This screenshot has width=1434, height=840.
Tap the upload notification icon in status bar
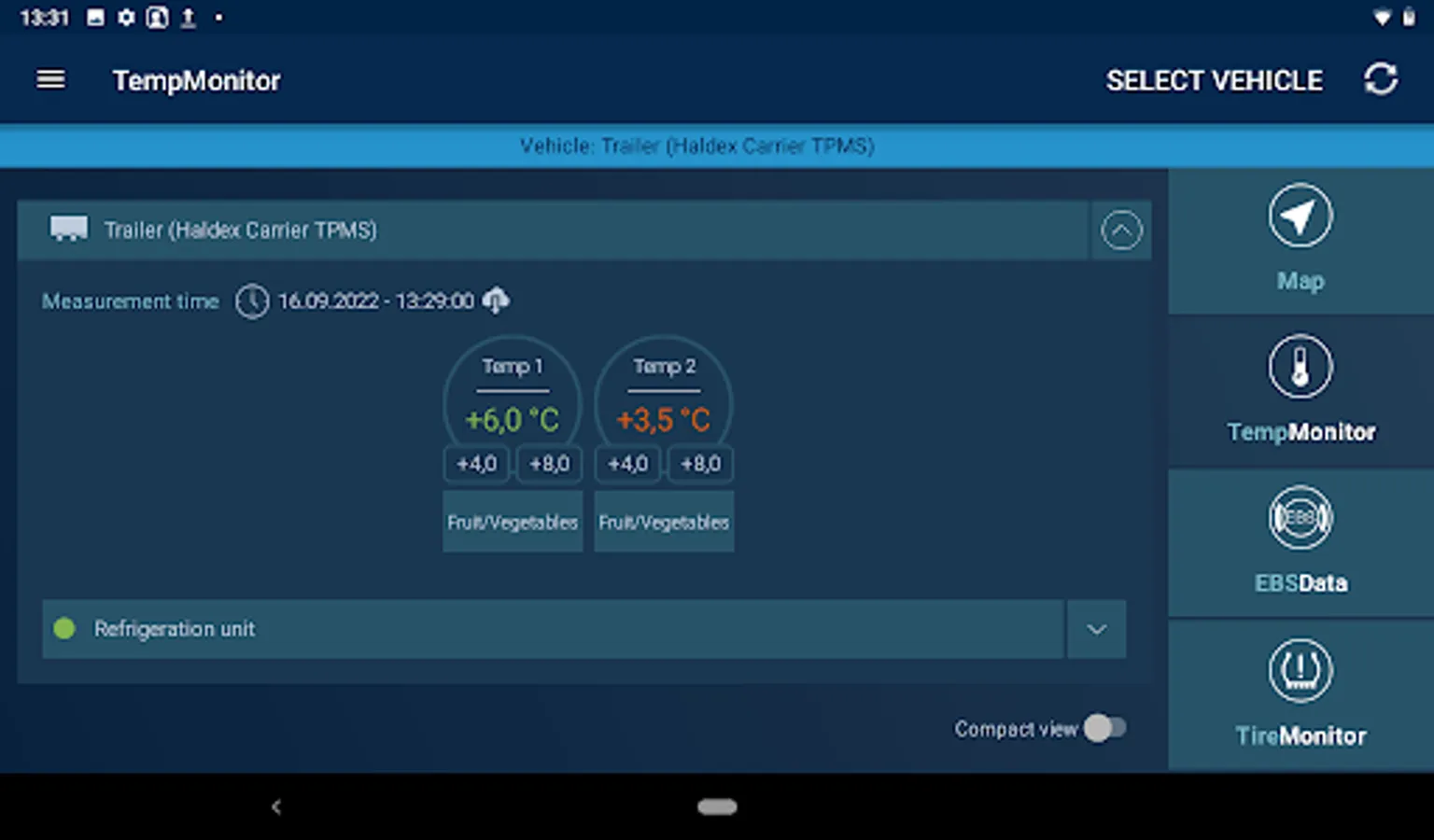pyautogui.click(x=188, y=18)
